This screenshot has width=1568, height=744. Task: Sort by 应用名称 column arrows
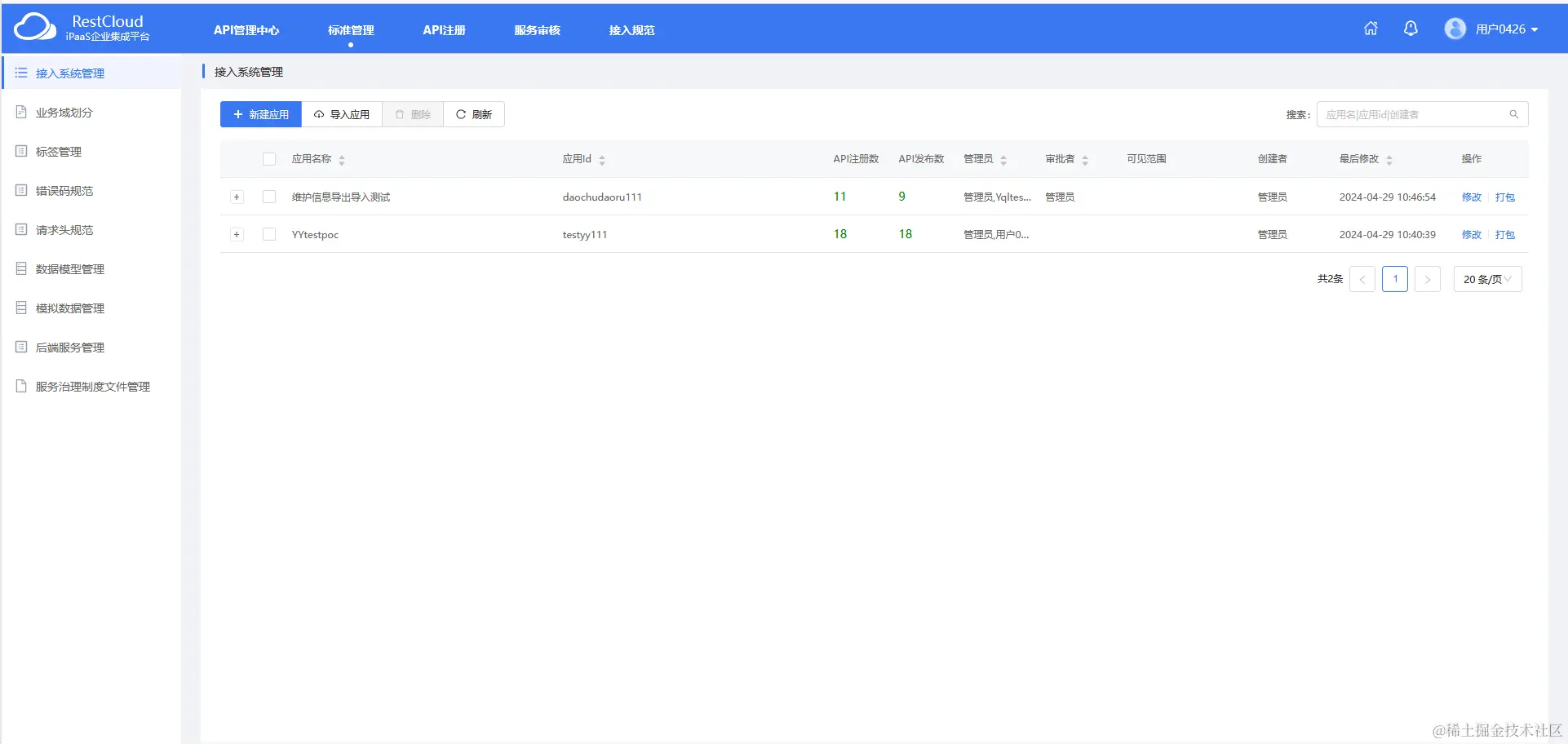coord(342,160)
